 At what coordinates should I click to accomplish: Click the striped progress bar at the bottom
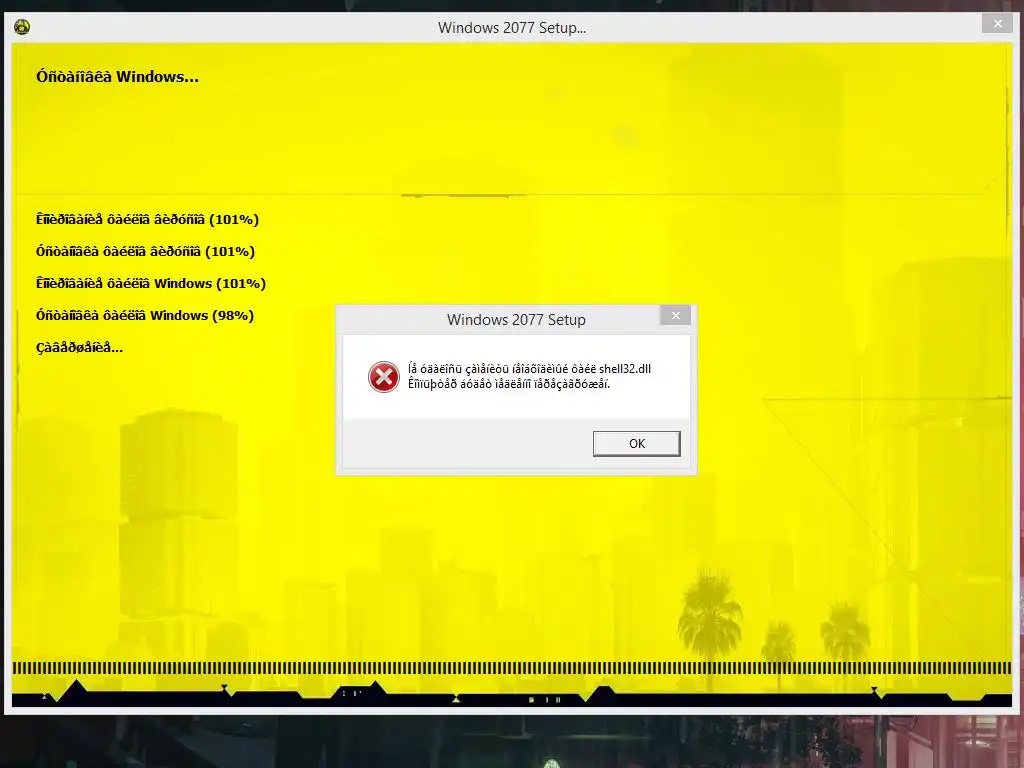click(512, 668)
